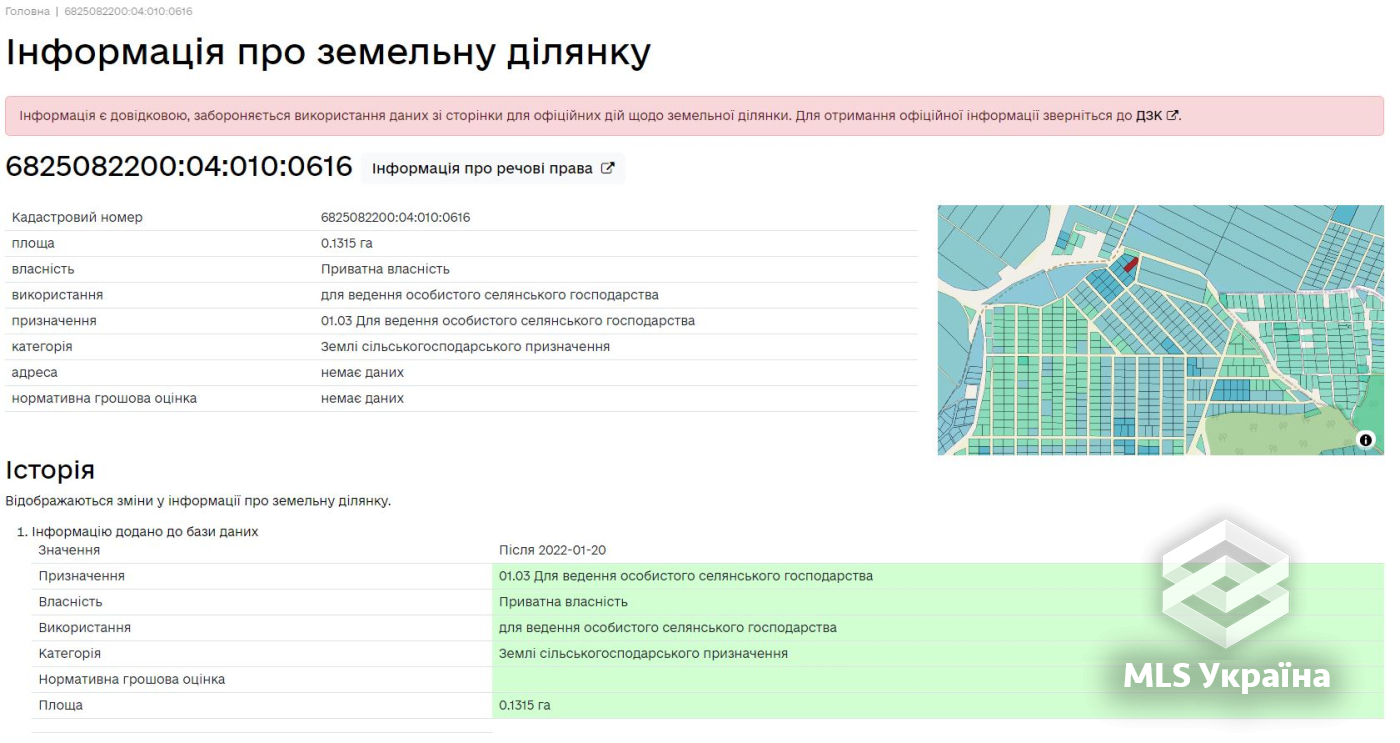Click 'Приватна власність' in the details table
Screen dimensions: 1400x743
385,269
